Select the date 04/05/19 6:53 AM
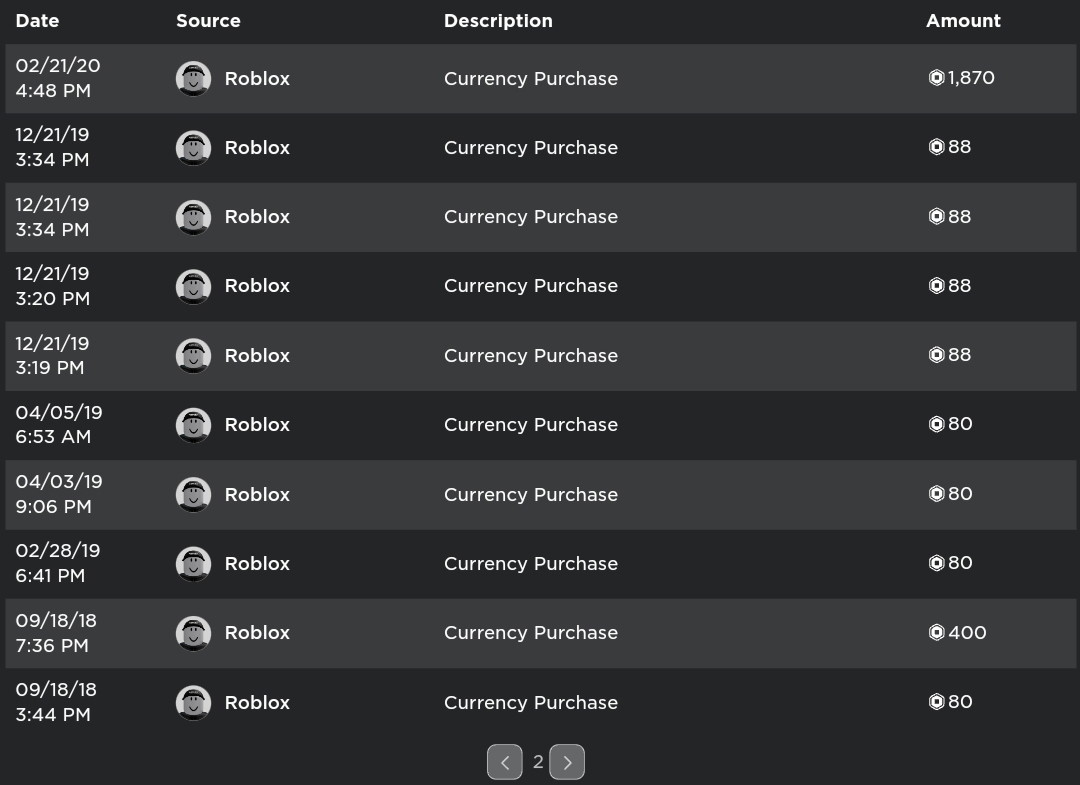Screen dimensions: 1080x785 [x=59, y=424]
